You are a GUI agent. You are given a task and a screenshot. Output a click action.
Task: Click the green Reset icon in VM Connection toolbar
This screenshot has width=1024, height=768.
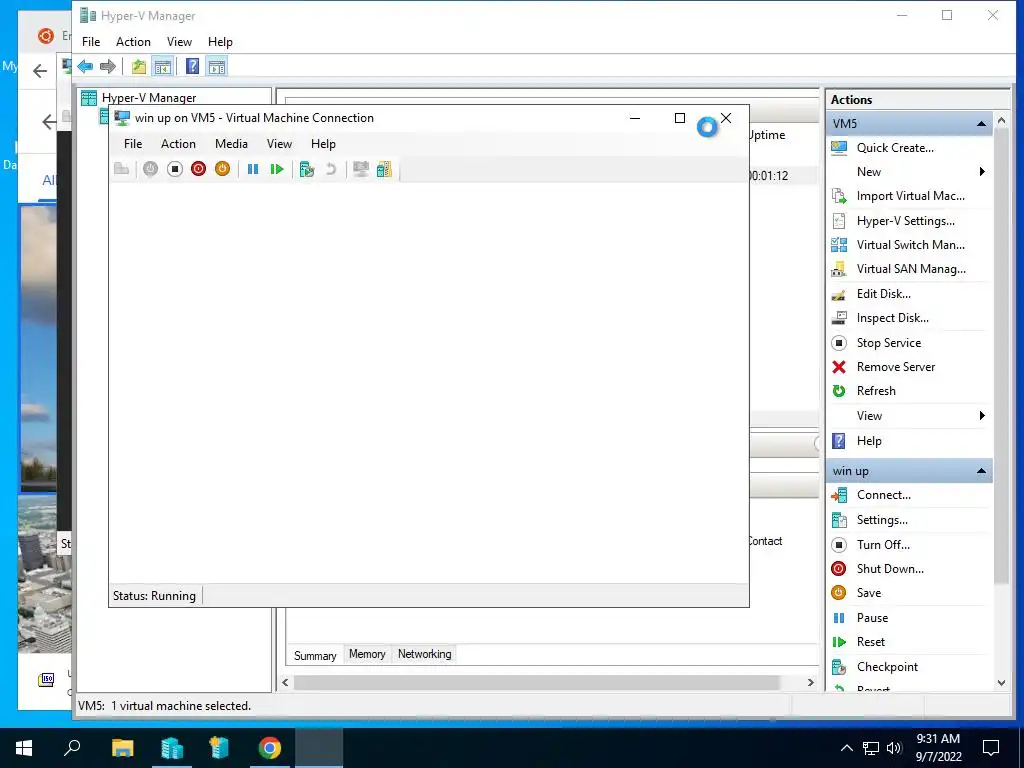pos(277,169)
